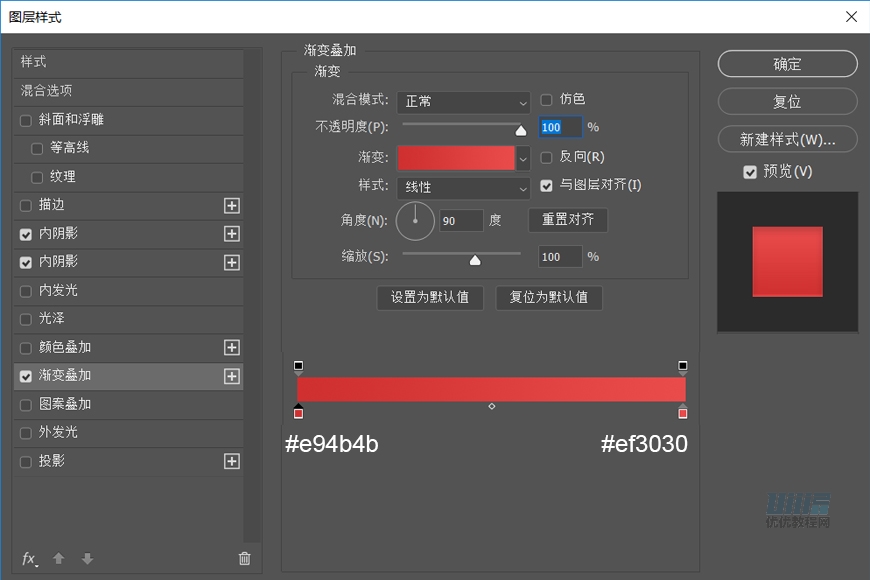Open the 混合模式 blend mode dropdown
The image size is (870, 580).
point(463,102)
